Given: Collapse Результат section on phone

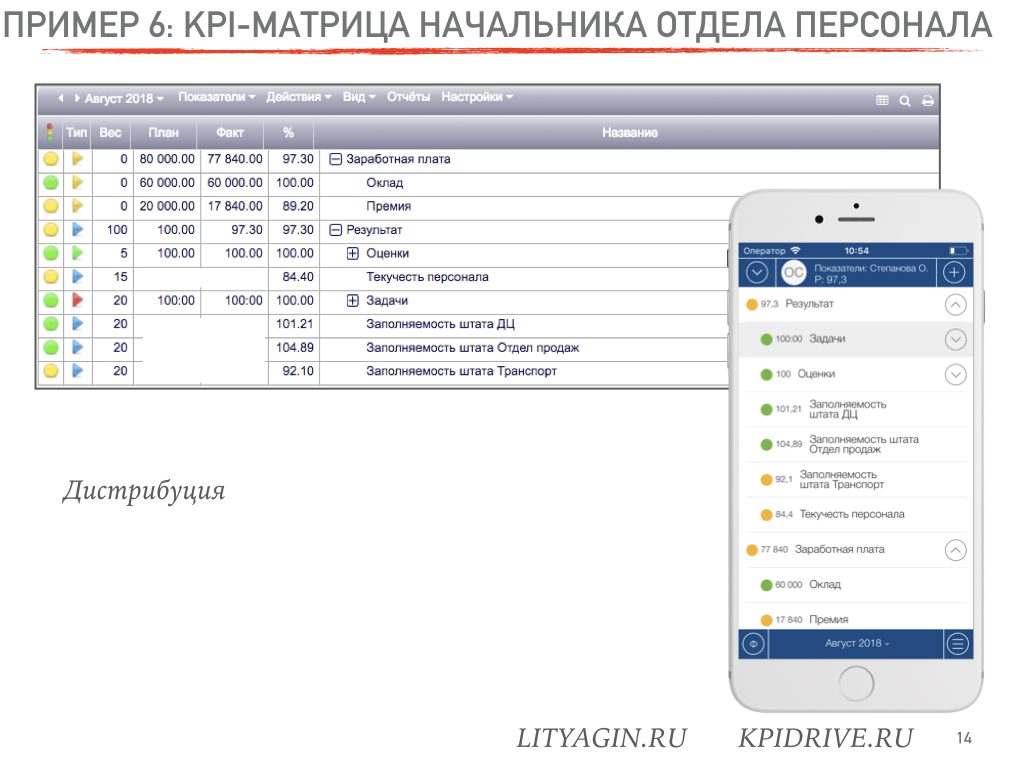Looking at the screenshot, I should [x=955, y=305].
